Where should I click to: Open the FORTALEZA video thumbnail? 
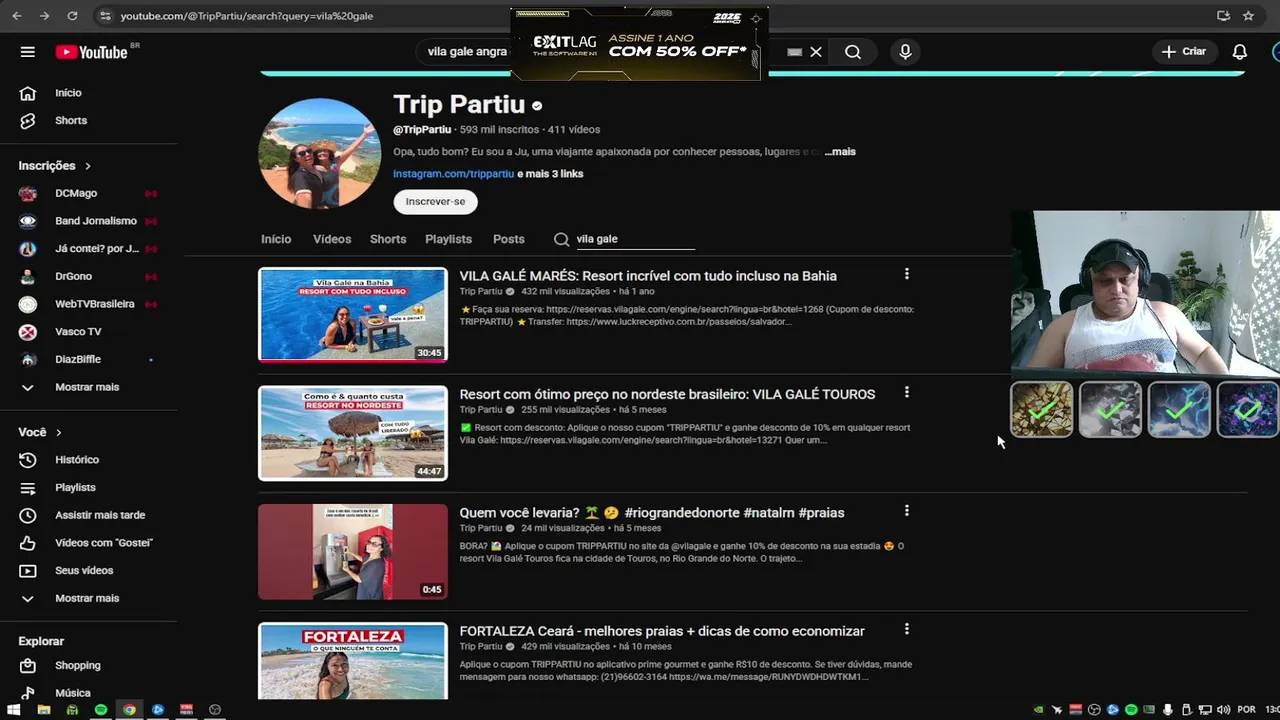pos(353,660)
